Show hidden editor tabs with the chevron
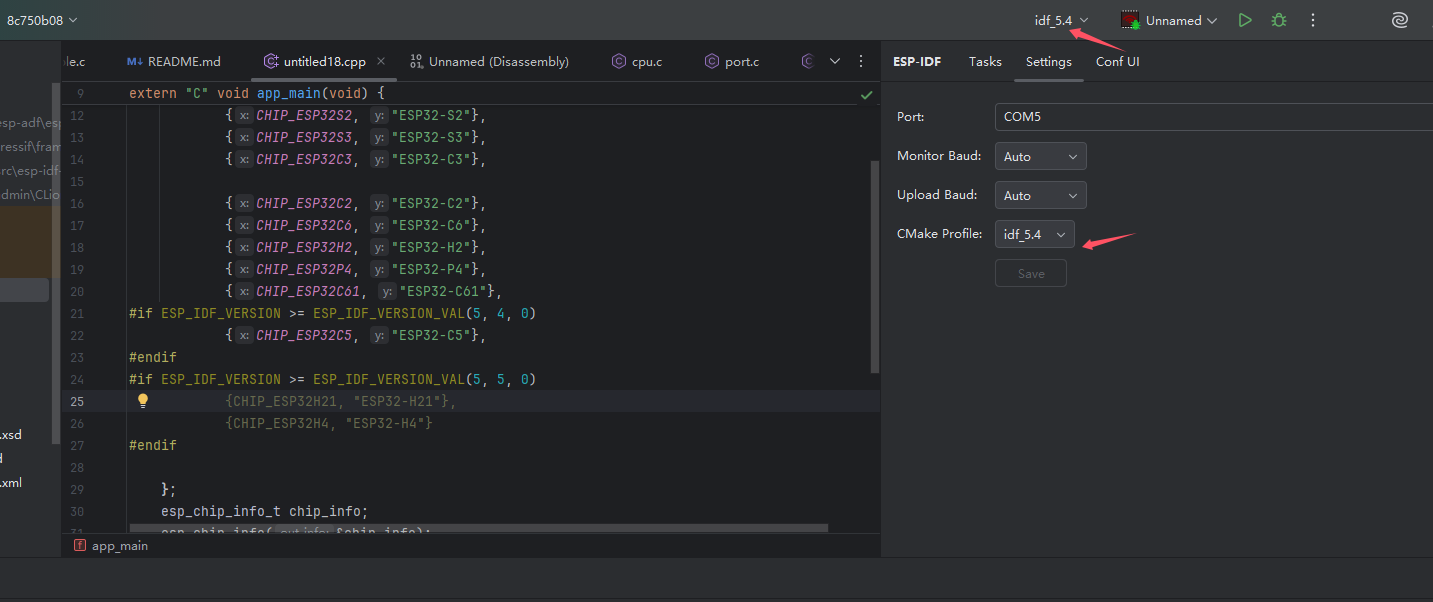The width and height of the screenshot is (1433, 602). [x=835, y=61]
